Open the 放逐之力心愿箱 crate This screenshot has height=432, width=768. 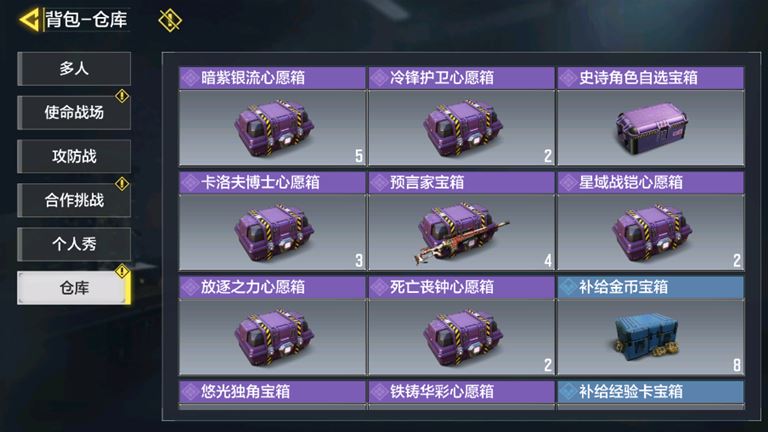(272, 326)
